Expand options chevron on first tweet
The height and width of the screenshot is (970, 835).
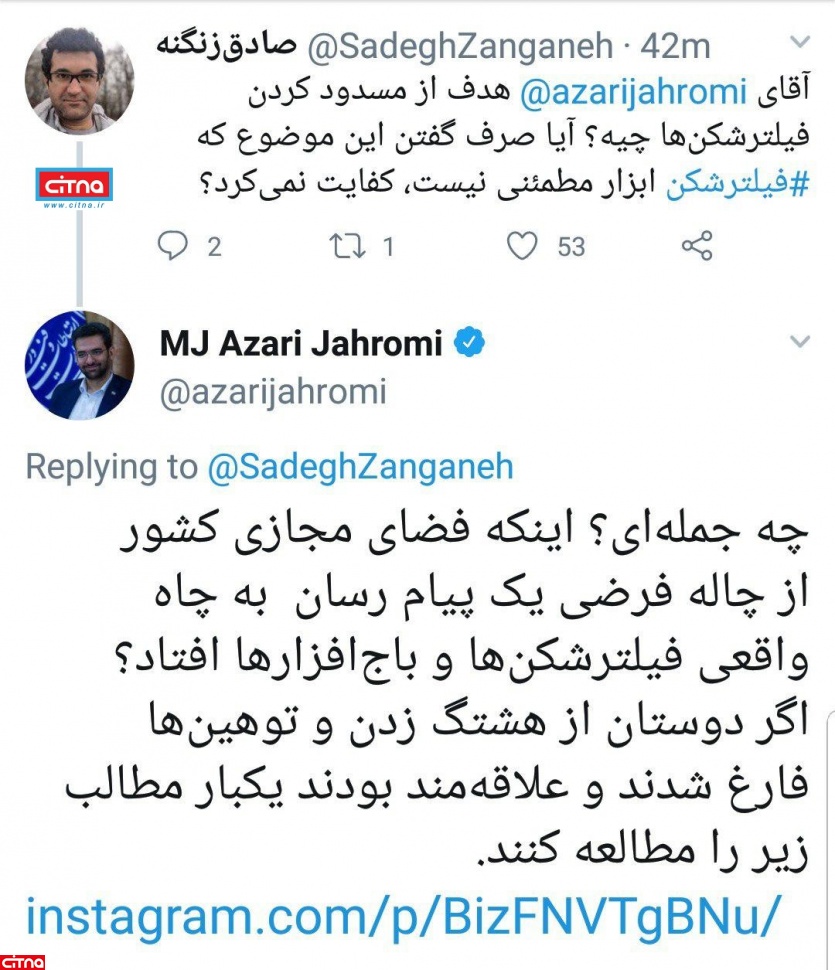800,42
